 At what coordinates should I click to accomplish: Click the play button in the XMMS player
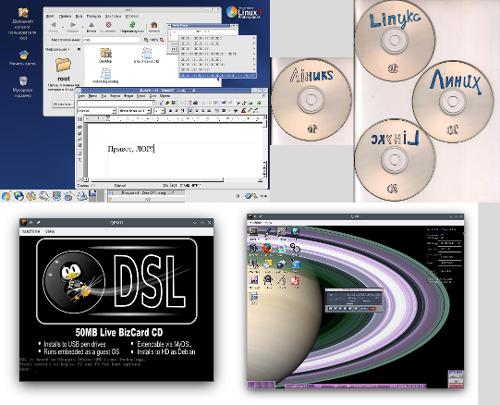click(335, 309)
